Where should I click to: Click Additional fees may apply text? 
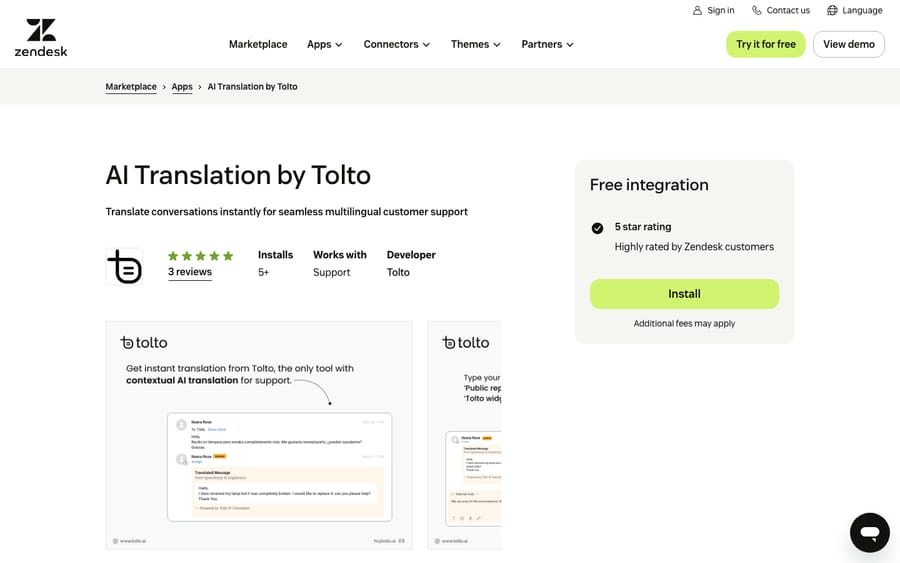pyautogui.click(x=684, y=324)
